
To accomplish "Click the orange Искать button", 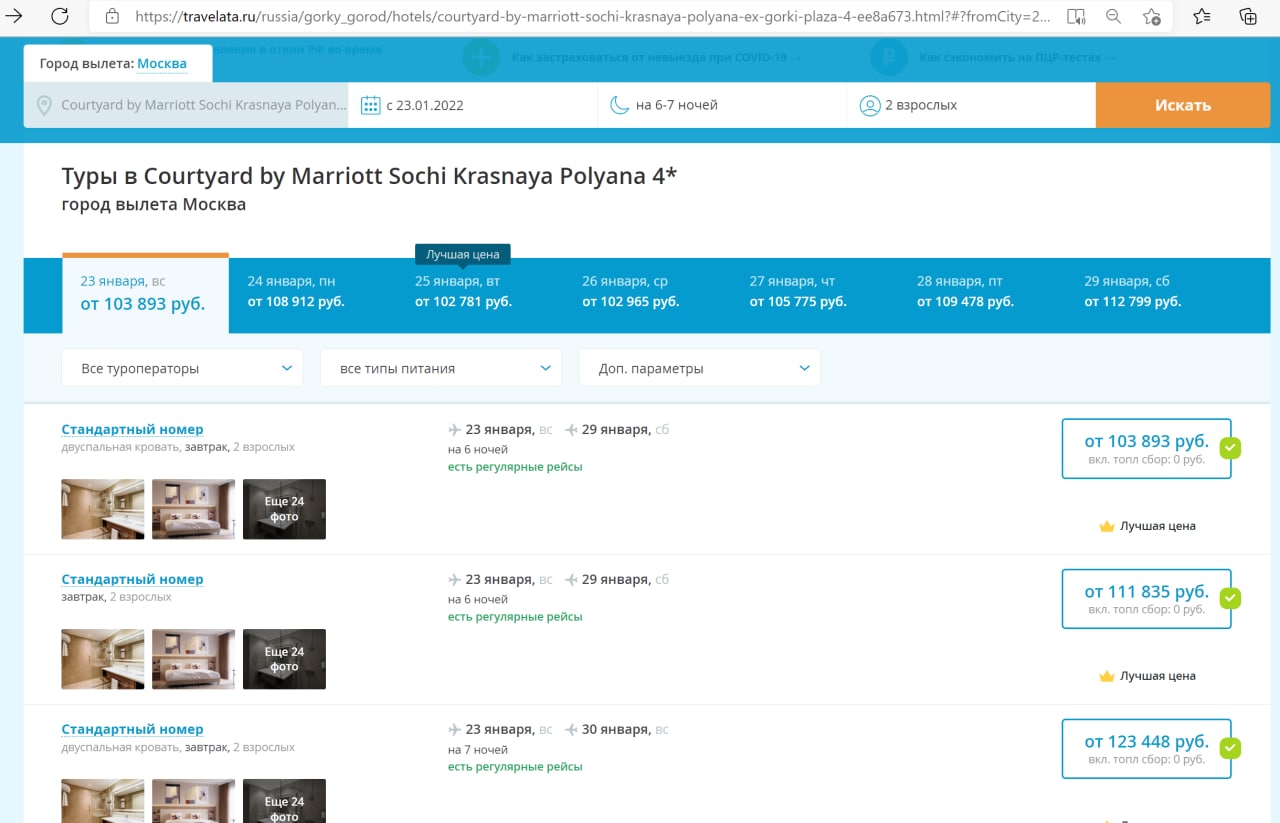I will tap(1183, 105).
